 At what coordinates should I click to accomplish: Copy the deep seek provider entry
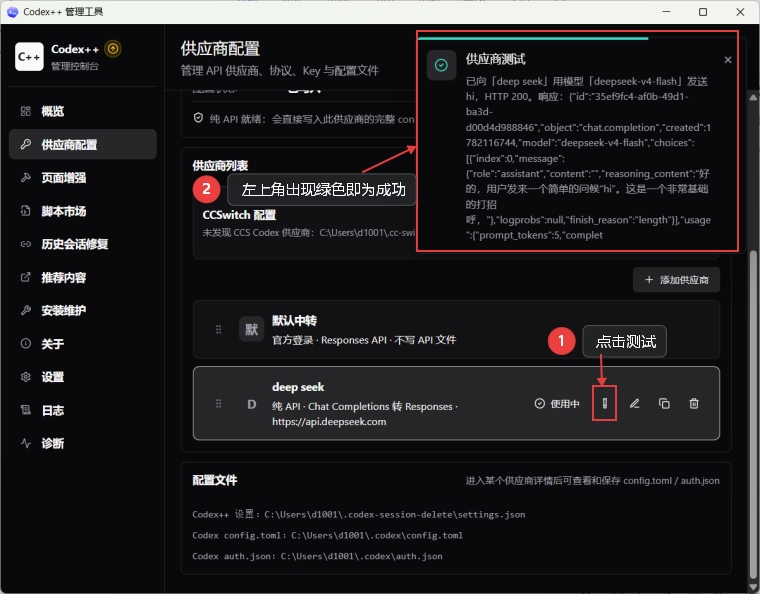point(665,404)
